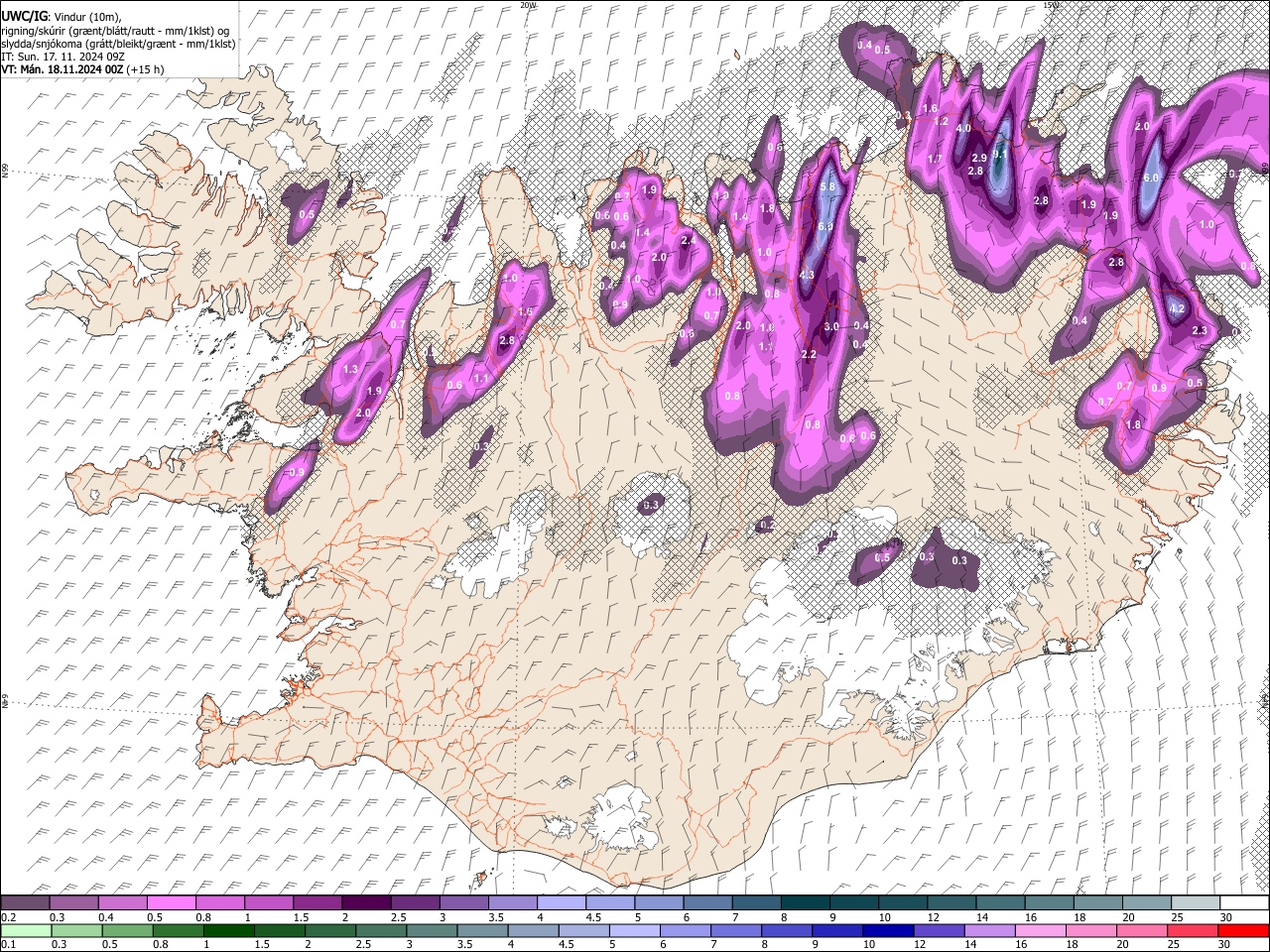Pick the pale mint-green first swatch in bottom legend row
The height and width of the screenshot is (952, 1270).
(25, 930)
